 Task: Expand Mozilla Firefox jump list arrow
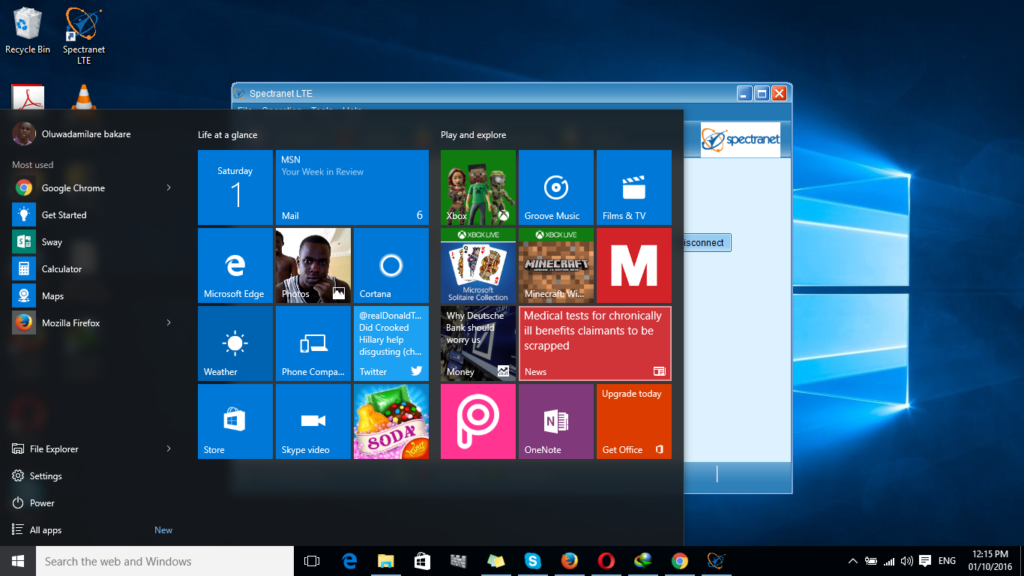click(168, 323)
